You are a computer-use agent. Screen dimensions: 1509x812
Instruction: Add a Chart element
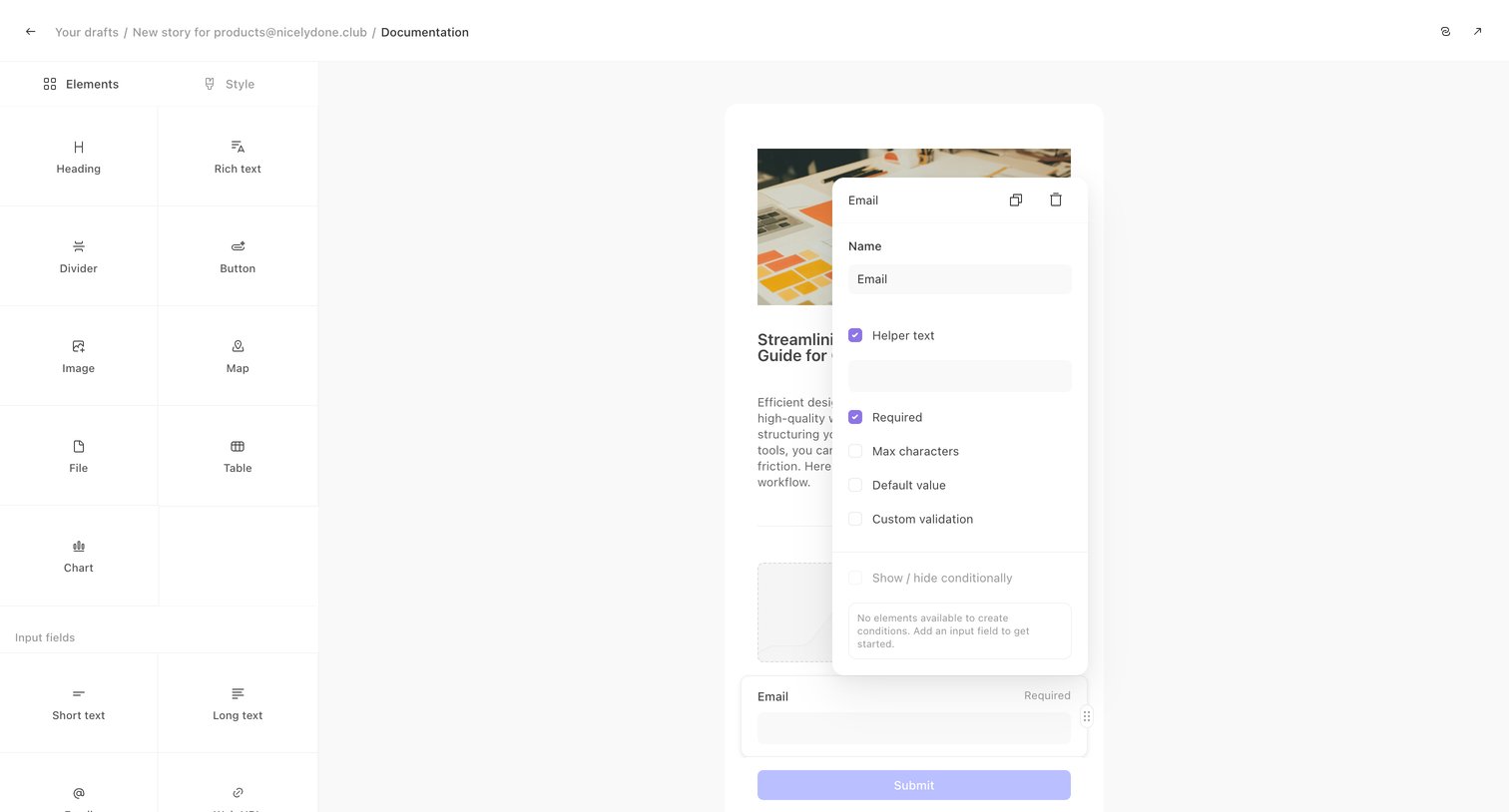[79, 556]
